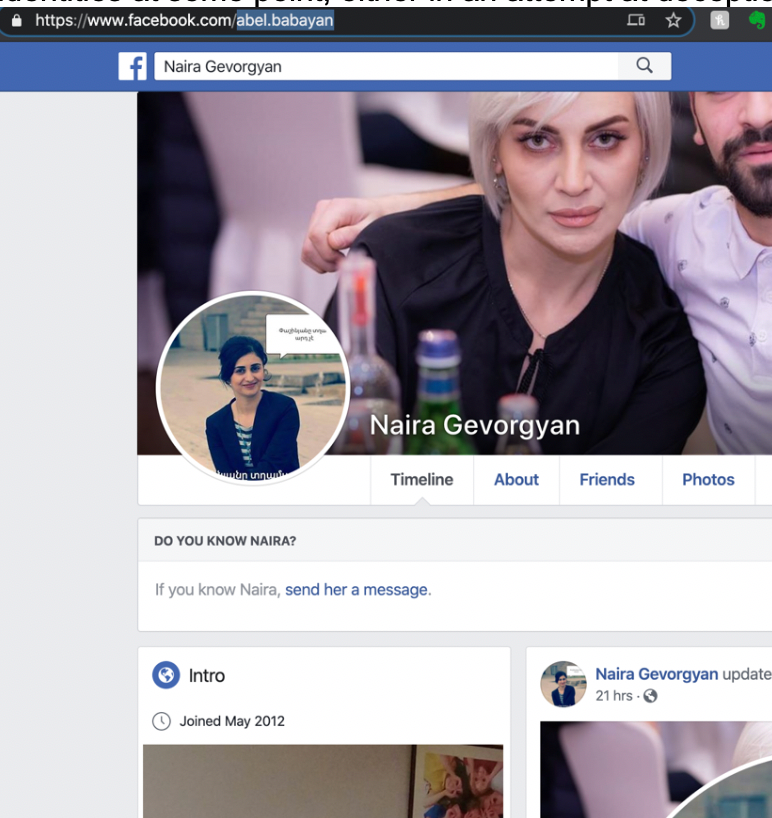Click the 'Intro' heading text
Screen dimensions: 772x818
coord(207,676)
